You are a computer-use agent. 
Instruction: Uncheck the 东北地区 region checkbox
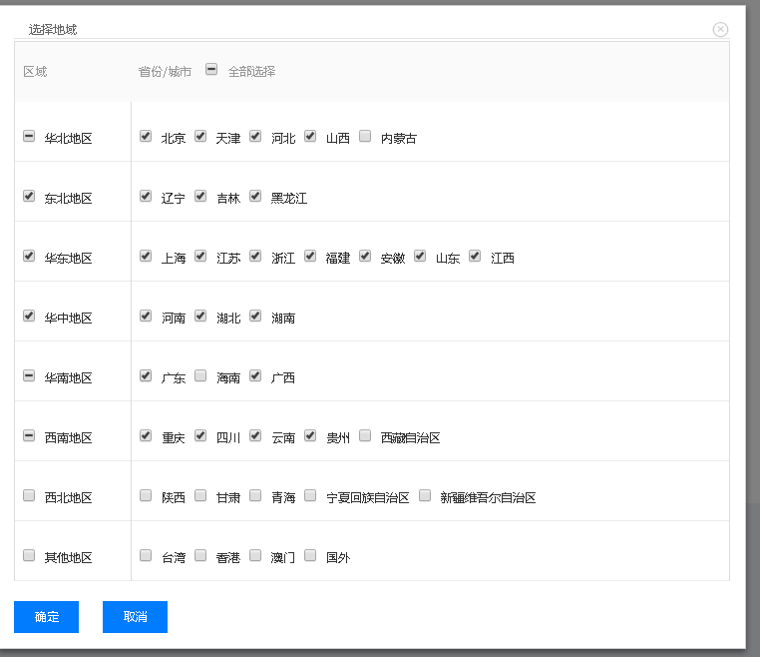tap(29, 197)
